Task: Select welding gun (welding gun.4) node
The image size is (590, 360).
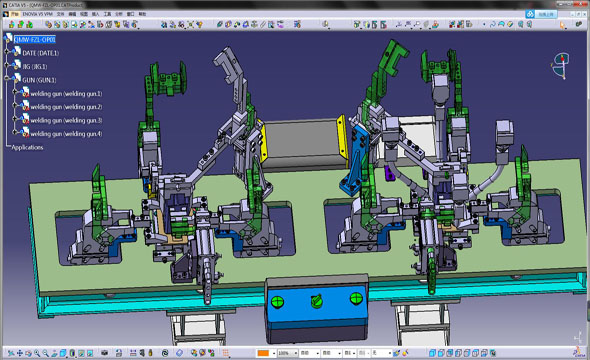Action: pyautogui.click(x=66, y=134)
